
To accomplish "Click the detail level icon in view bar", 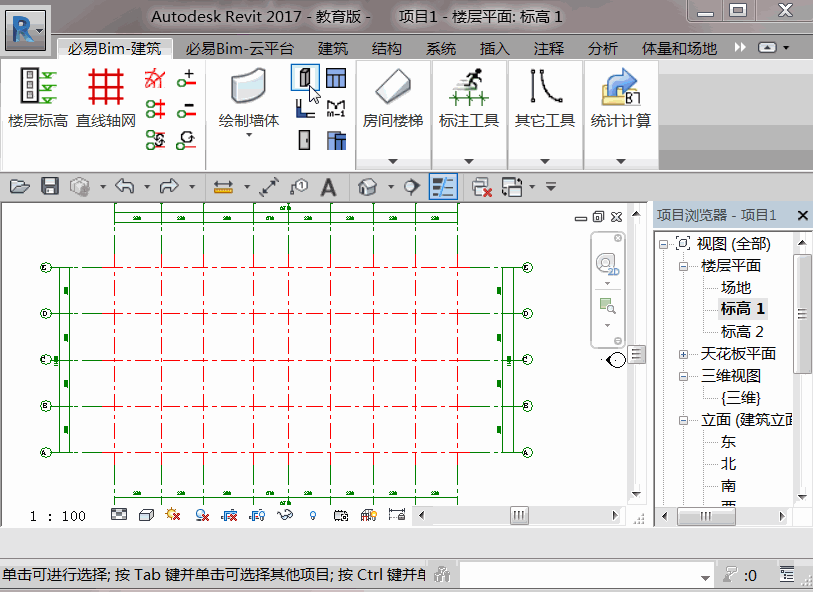I will pos(119,514).
